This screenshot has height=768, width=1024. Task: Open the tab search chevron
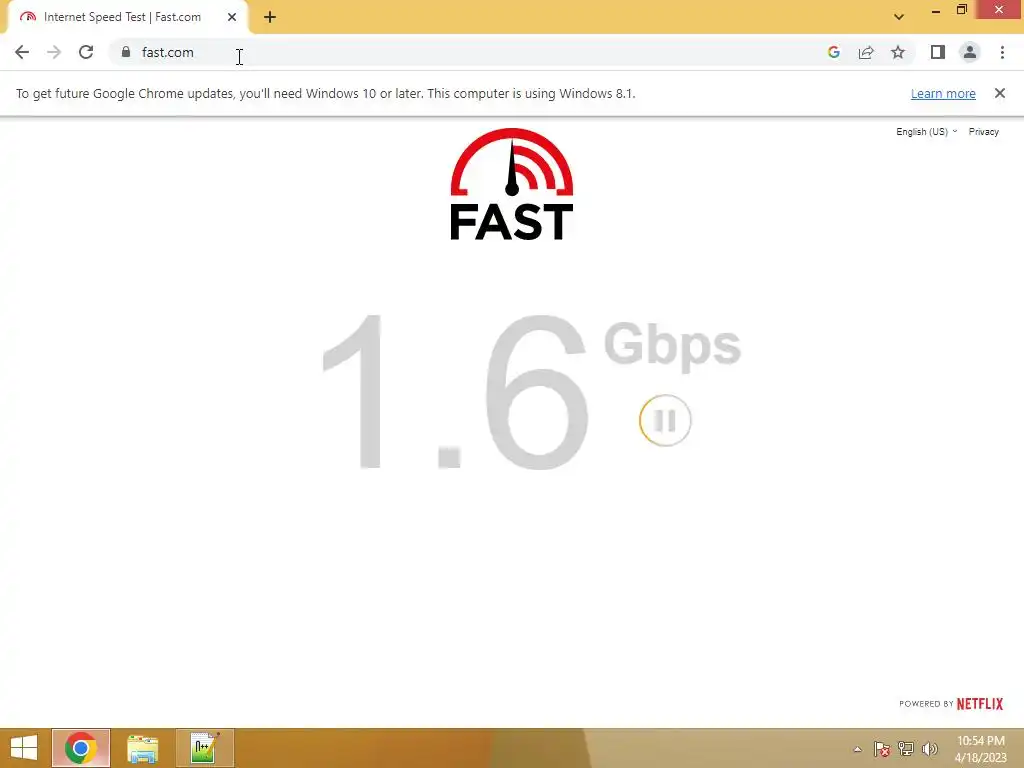(x=899, y=17)
